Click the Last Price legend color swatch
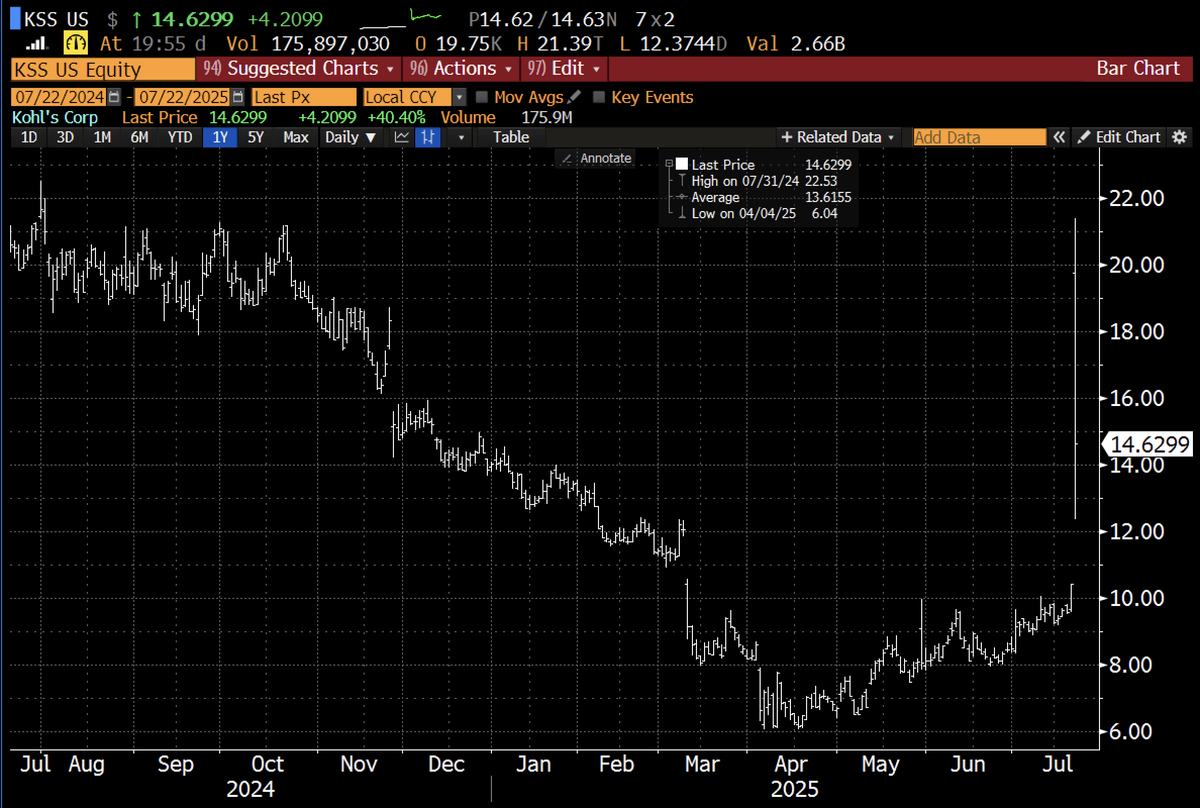The height and width of the screenshot is (808, 1200). (x=681, y=164)
